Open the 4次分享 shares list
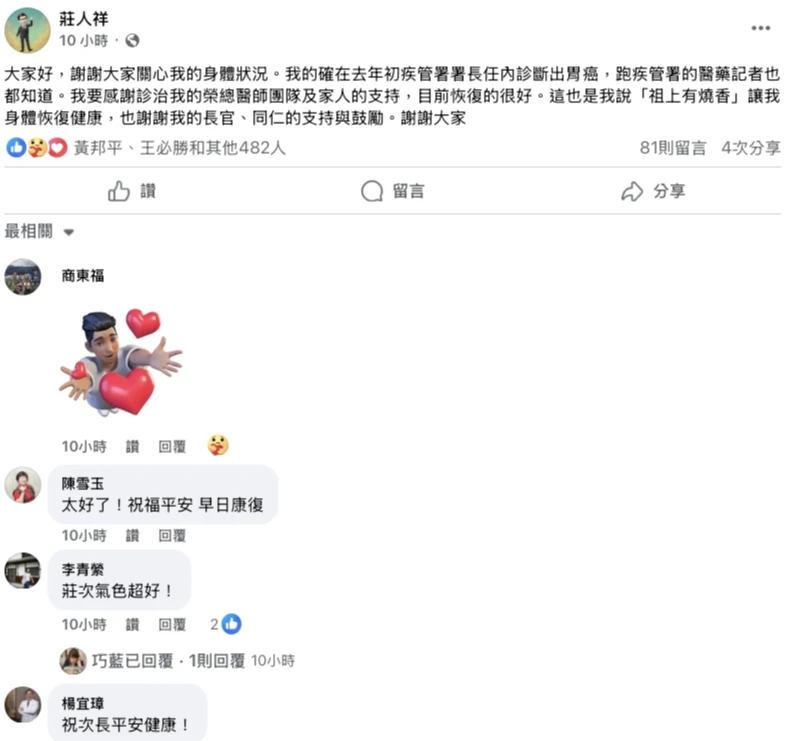Image resolution: width=787 pixels, height=741 pixels. [751, 148]
